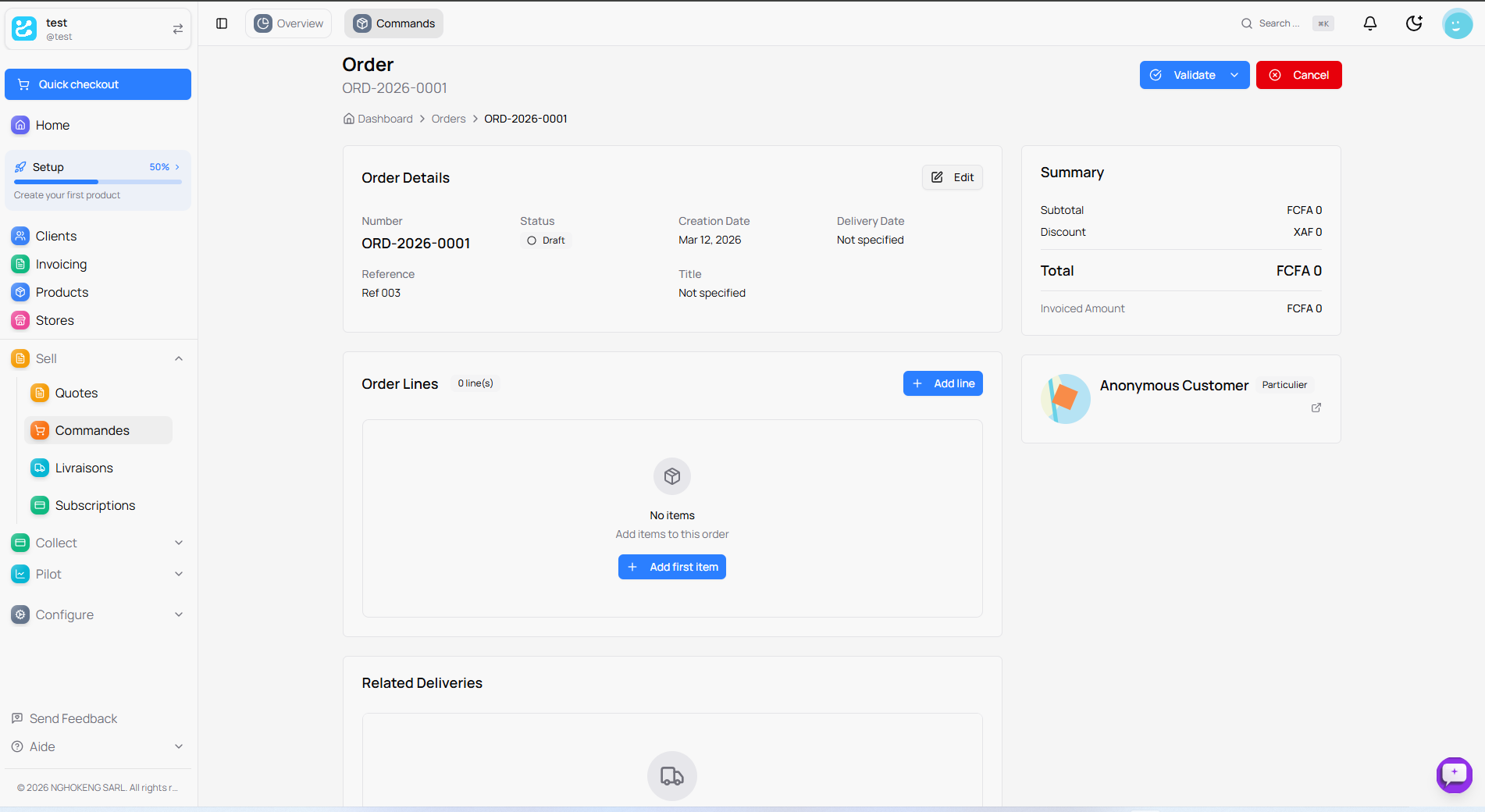Collapse the Sell menu section

(x=179, y=358)
